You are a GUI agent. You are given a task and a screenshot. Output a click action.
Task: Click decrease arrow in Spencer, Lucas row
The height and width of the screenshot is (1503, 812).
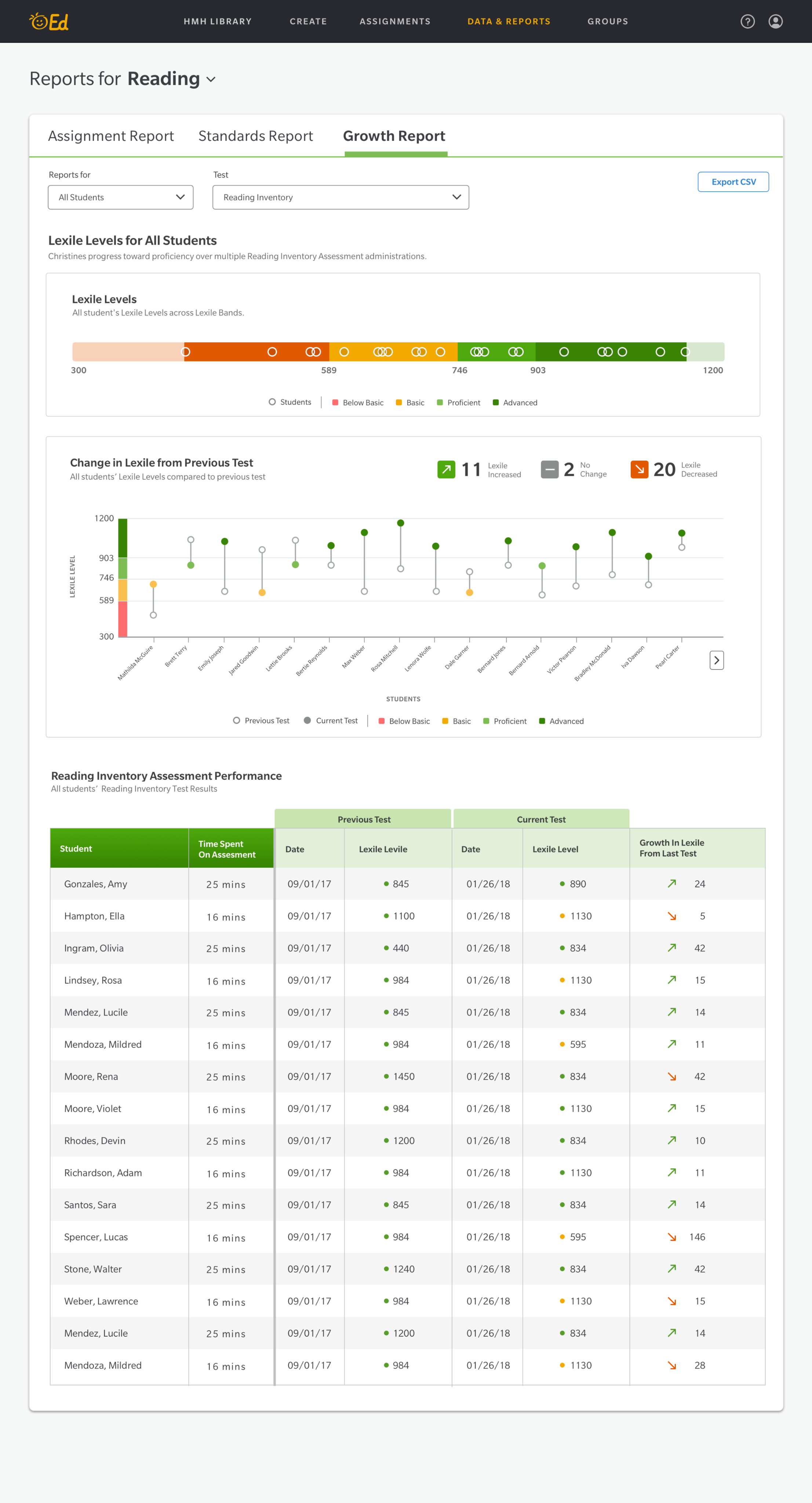[672, 1236]
